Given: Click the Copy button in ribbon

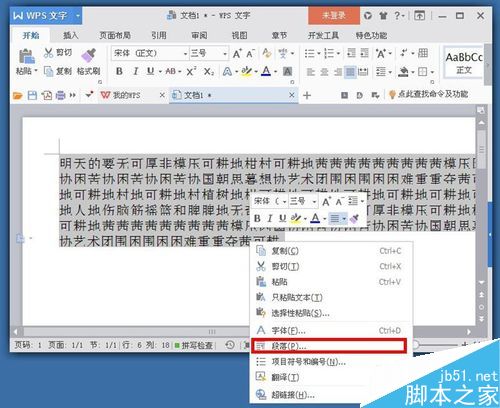Looking at the screenshot, I should click(x=58, y=71).
